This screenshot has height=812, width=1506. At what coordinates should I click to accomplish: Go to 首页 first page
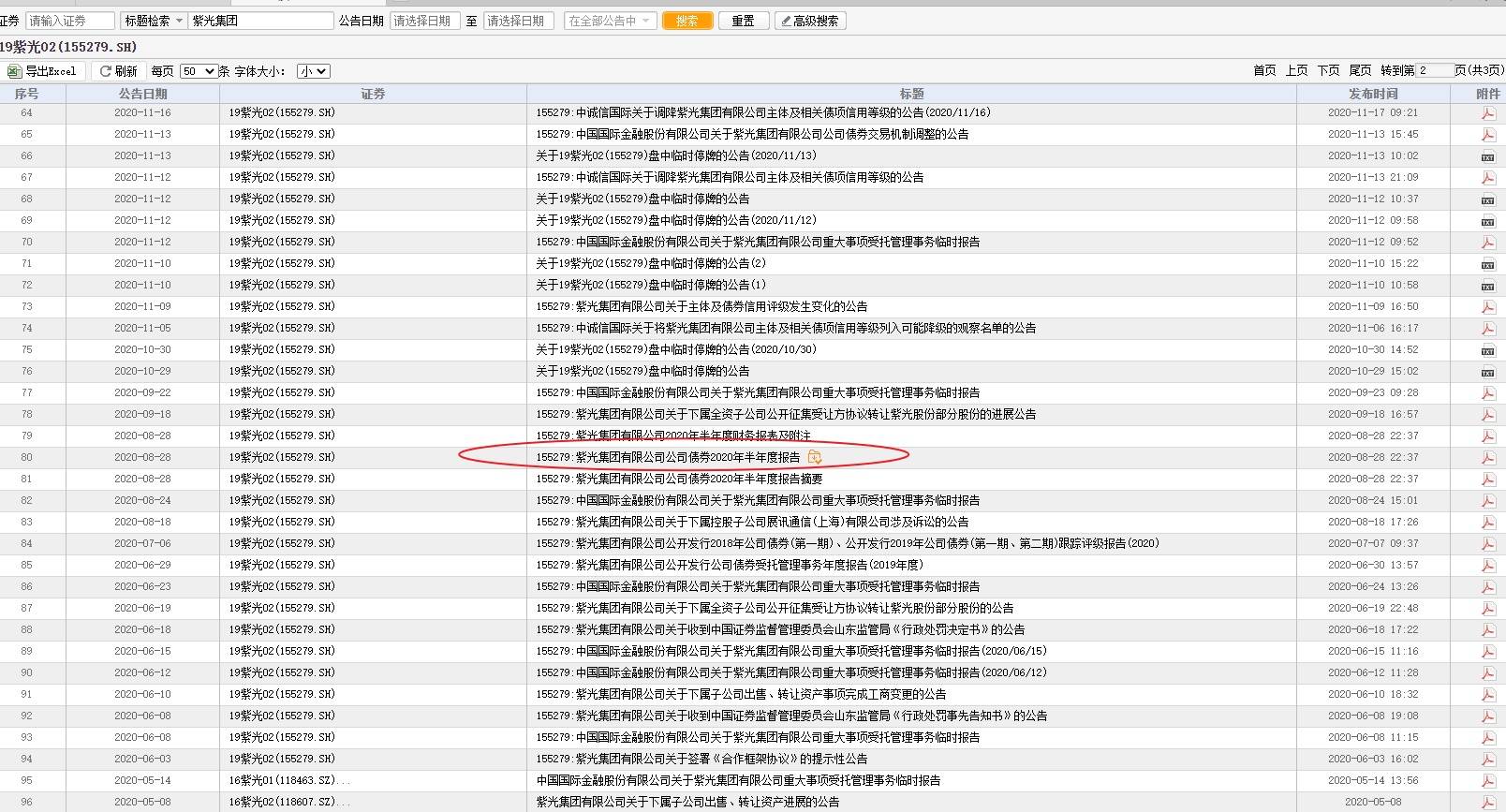pos(1264,71)
